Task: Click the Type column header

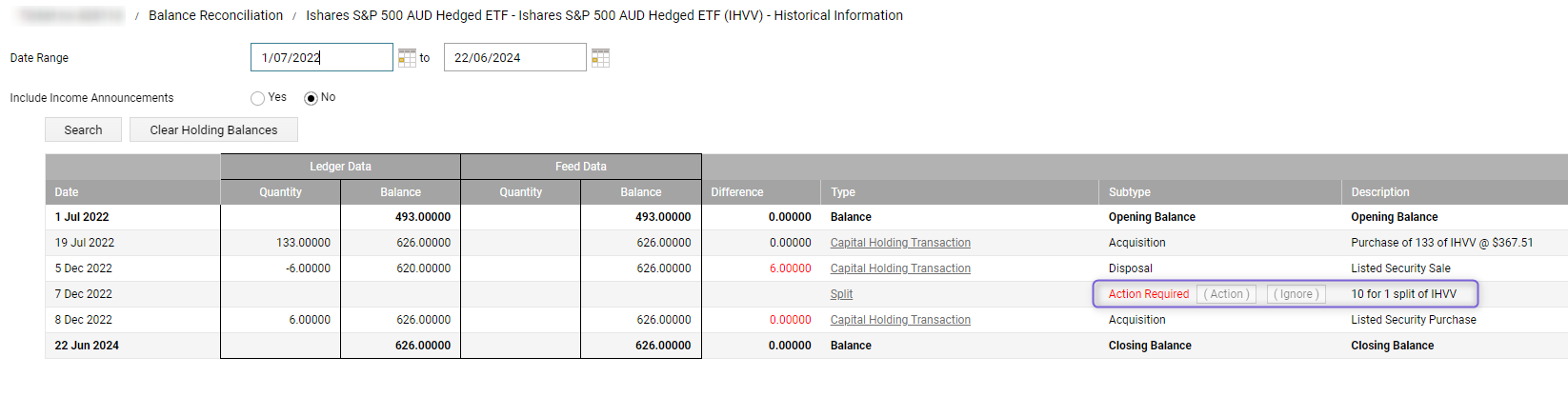Action: point(842,192)
